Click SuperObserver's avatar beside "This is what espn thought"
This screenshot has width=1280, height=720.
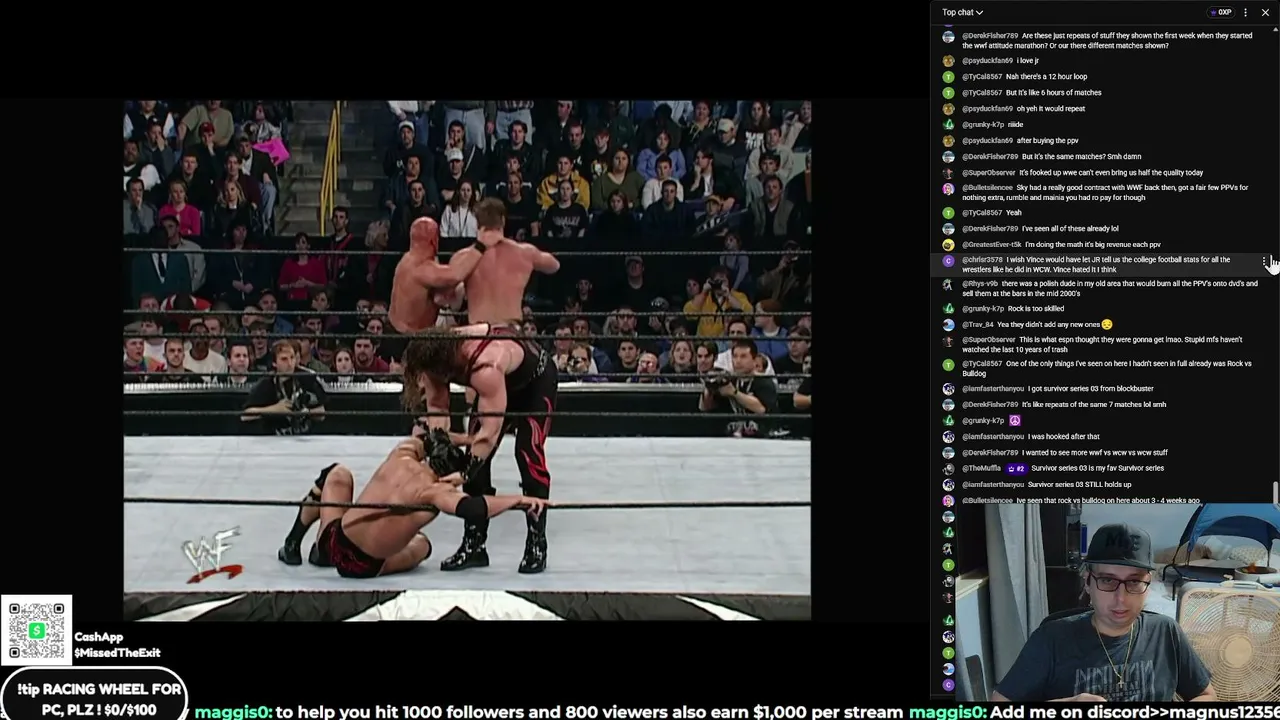pos(948,341)
